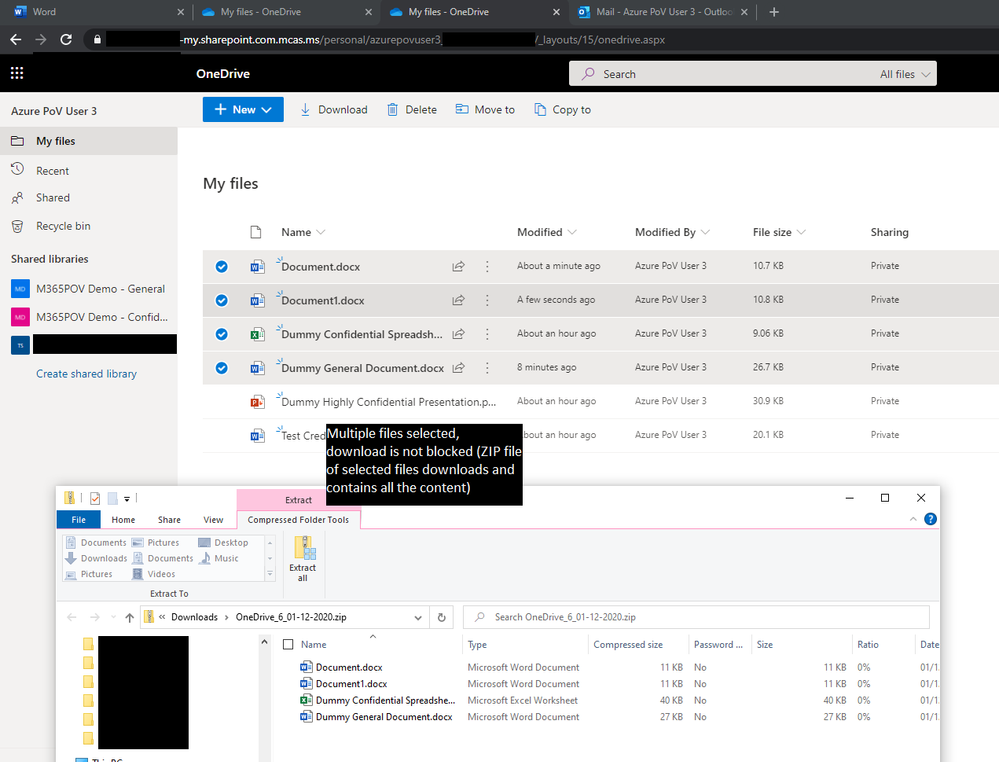Toggle select-all checkbox in Explorer Name header
Image resolution: width=999 pixels, height=762 pixels.
pyautogui.click(x=288, y=645)
